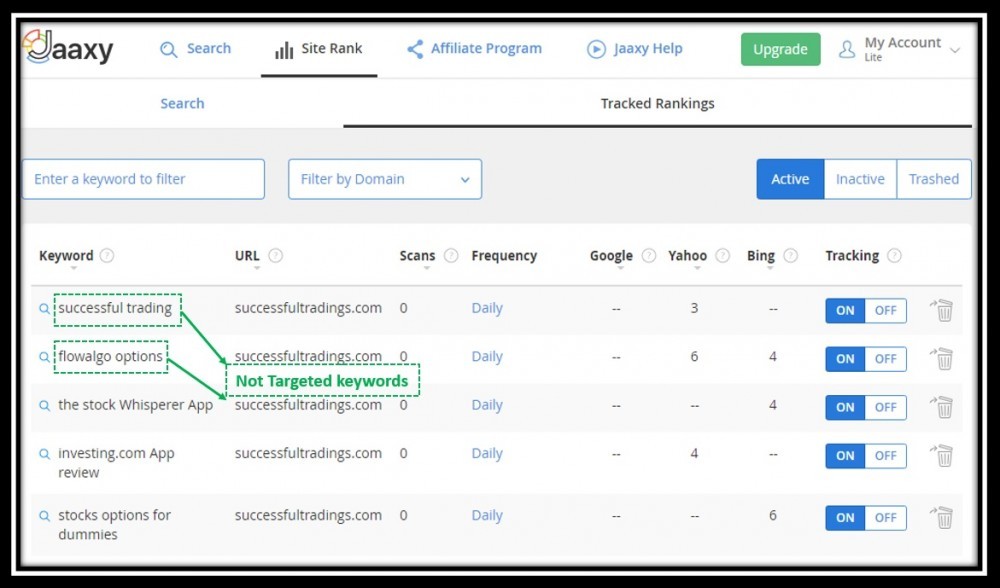Open Jaaxy Help
Image resolution: width=1000 pixels, height=588 pixels.
click(x=635, y=48)
